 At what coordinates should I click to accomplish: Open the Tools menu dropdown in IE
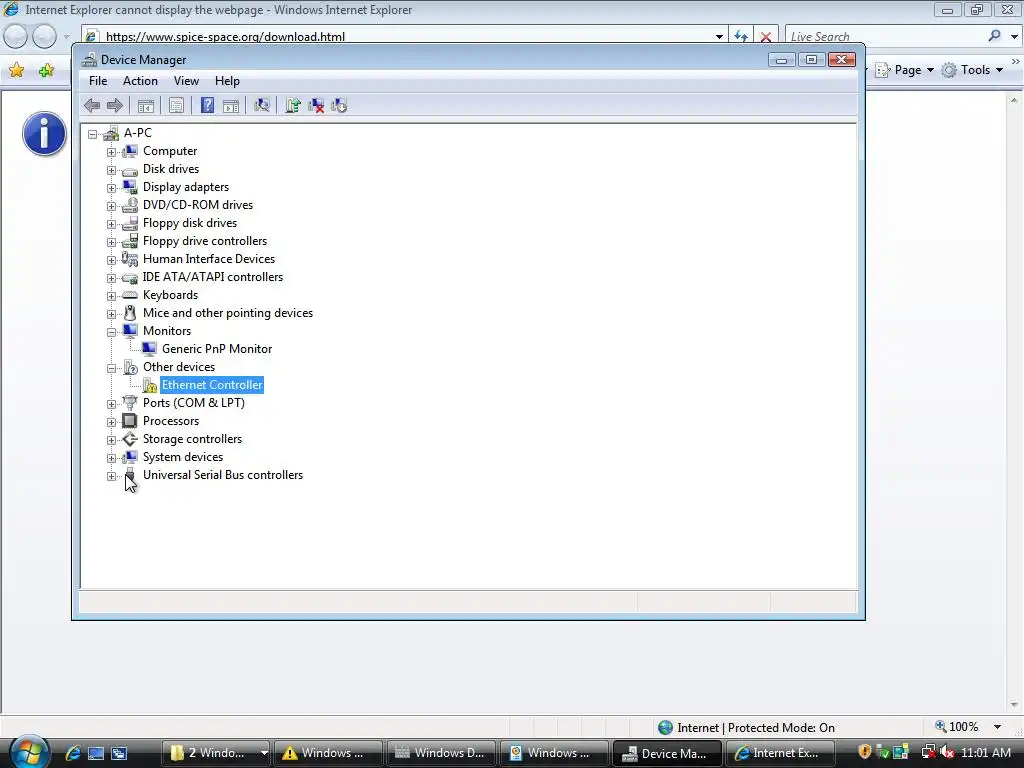(x=999, y=70)
